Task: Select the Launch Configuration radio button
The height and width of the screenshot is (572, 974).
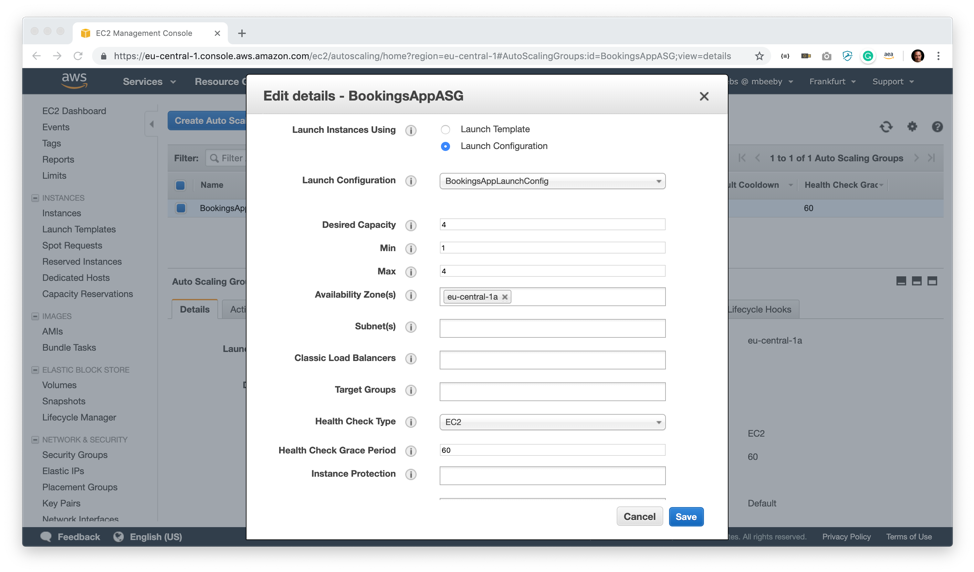Action: (445, 147)
